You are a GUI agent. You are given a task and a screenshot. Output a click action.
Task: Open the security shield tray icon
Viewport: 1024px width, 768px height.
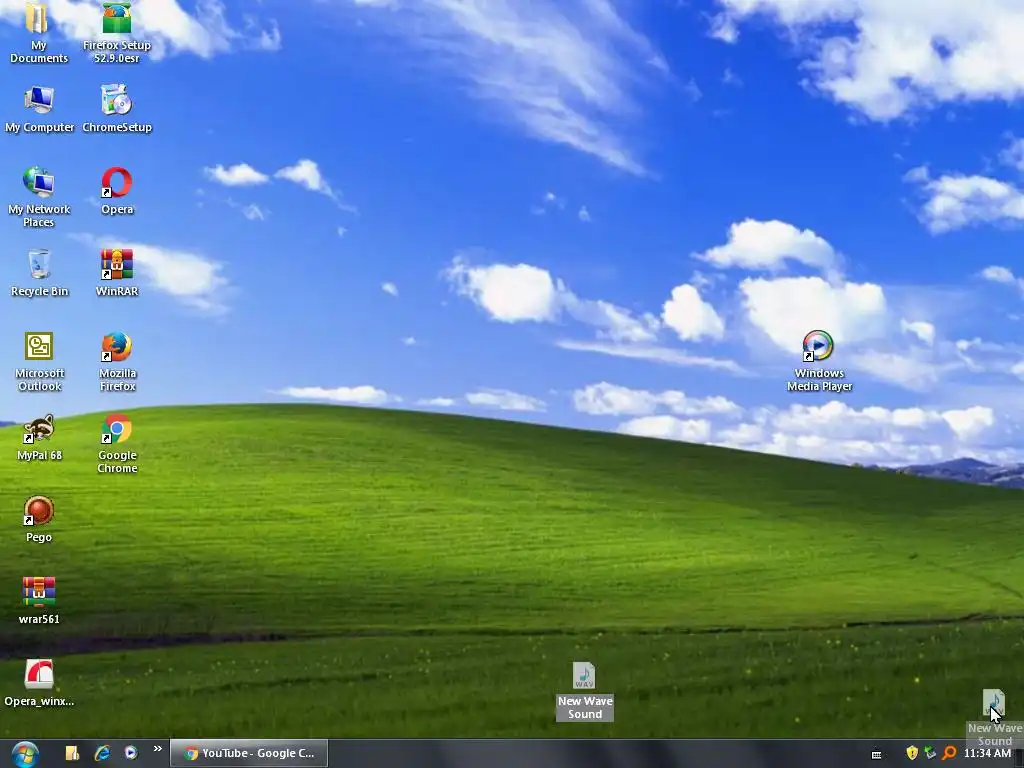coord(912,753)
